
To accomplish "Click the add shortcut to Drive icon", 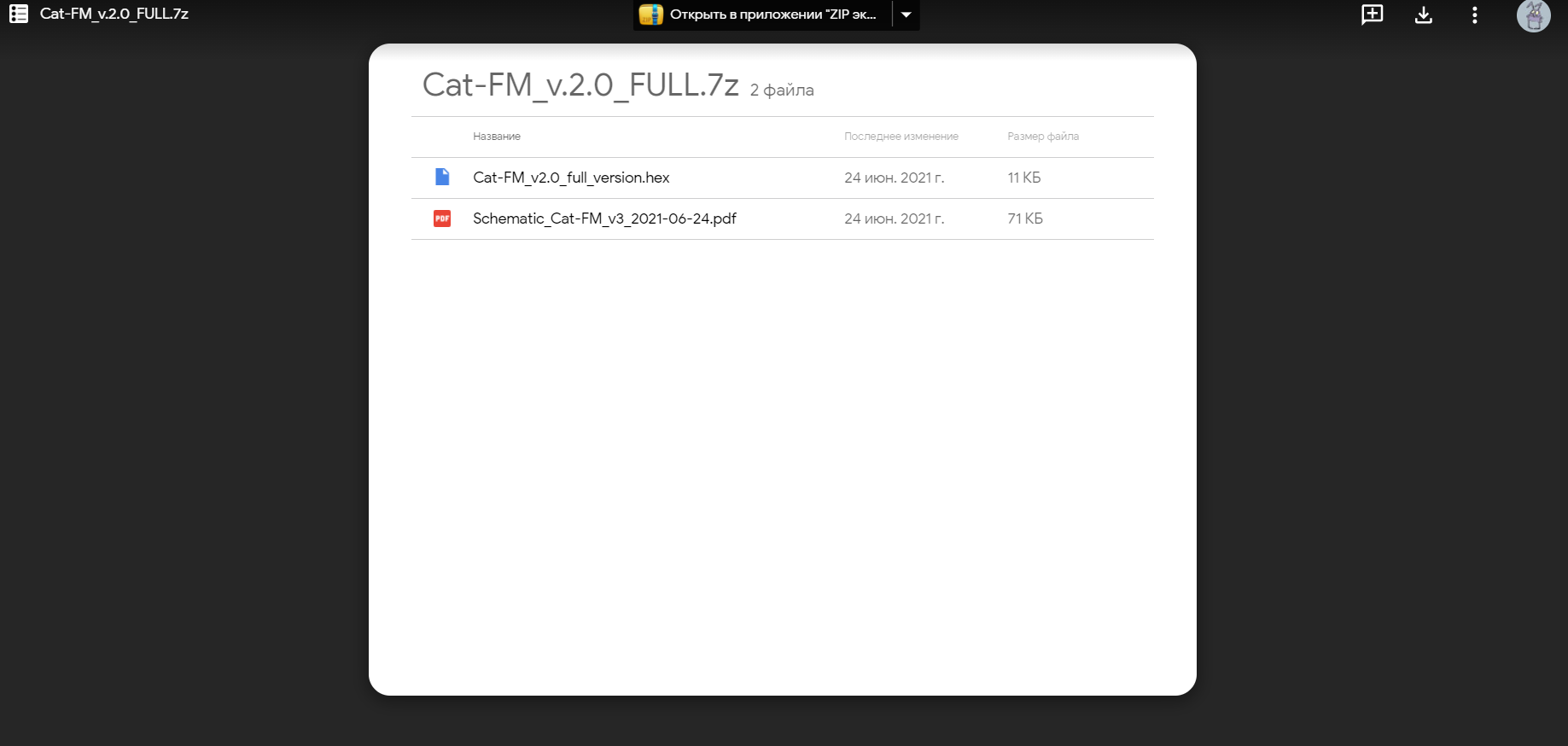I will (x=1372, y=15).
